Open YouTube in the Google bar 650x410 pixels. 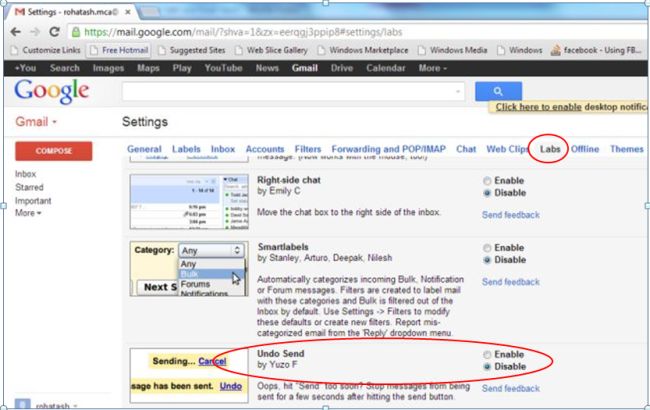coord(223,68)
